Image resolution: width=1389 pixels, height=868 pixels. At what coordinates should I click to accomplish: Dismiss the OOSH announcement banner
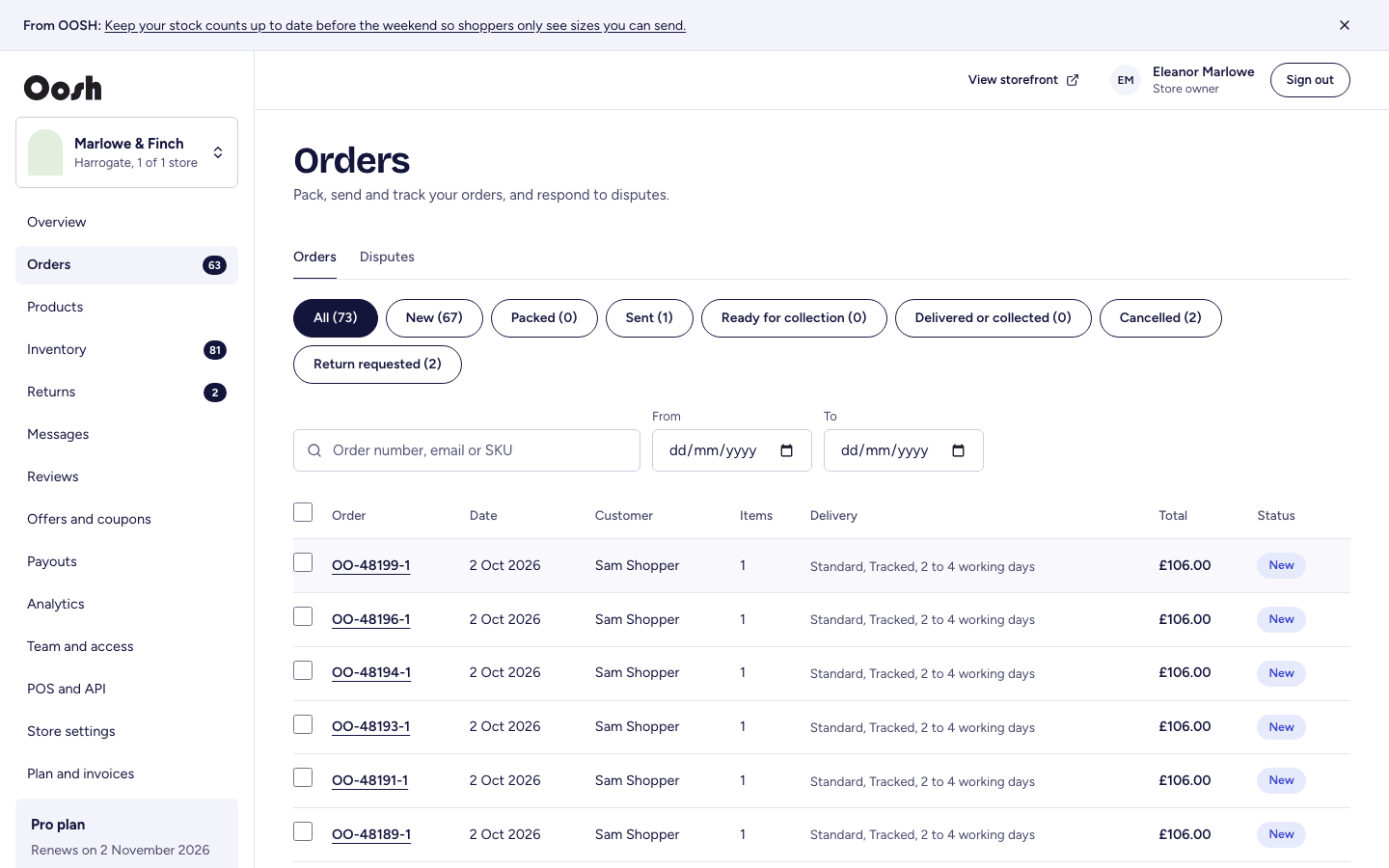click(1344, 25)
